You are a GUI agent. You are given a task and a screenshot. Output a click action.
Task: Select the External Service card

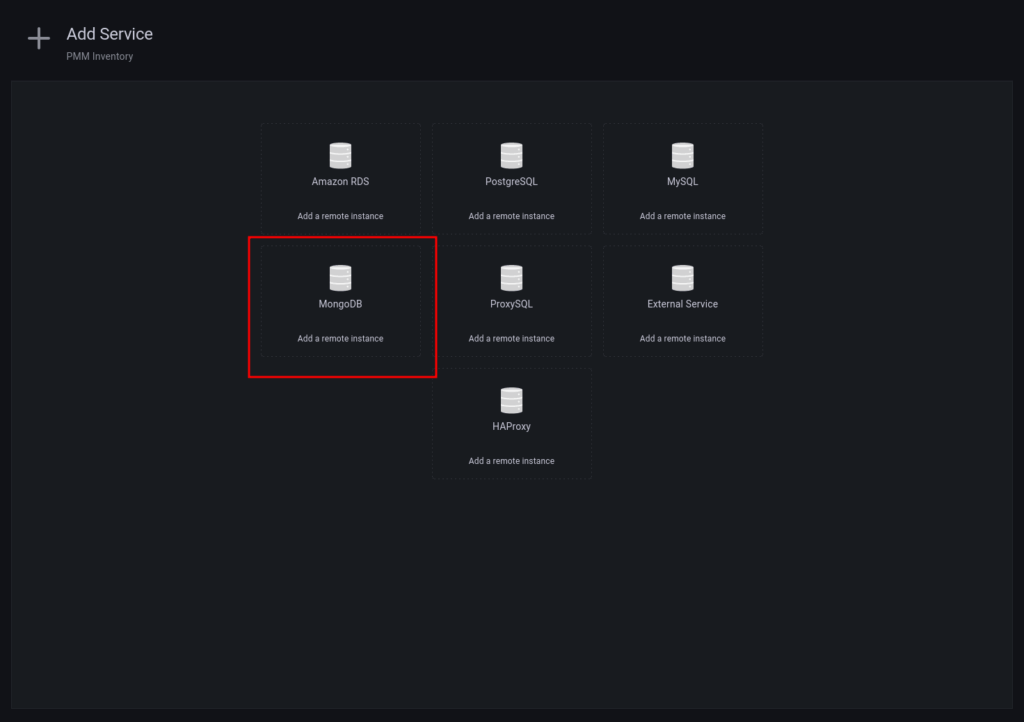click(x=682, y=300)
